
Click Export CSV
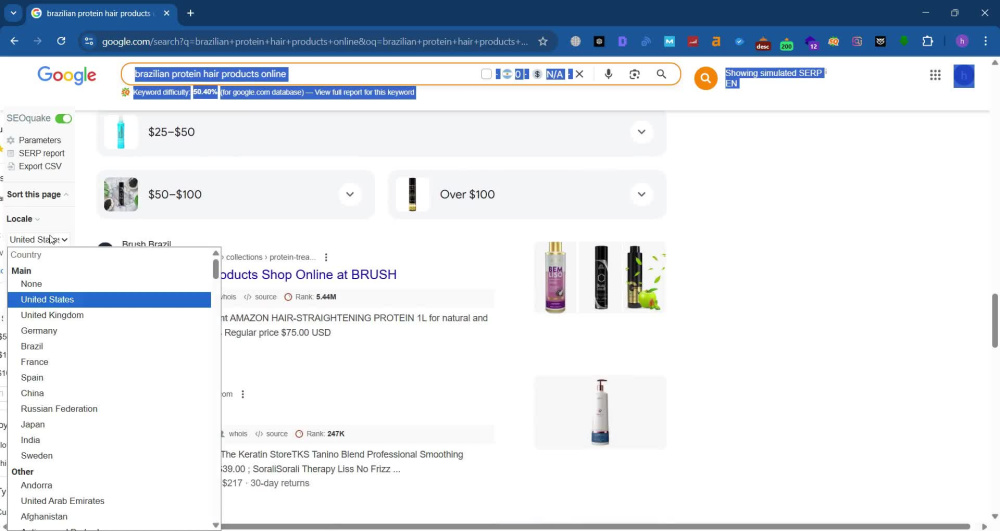click(x=40, y=166)
